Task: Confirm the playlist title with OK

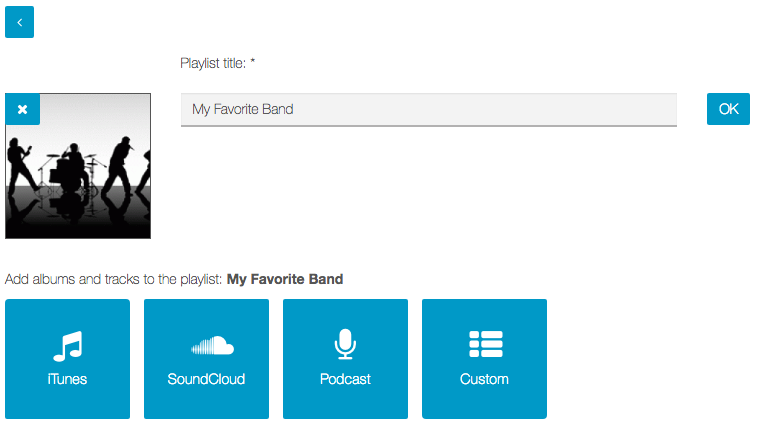Action: tap(728, 109)
